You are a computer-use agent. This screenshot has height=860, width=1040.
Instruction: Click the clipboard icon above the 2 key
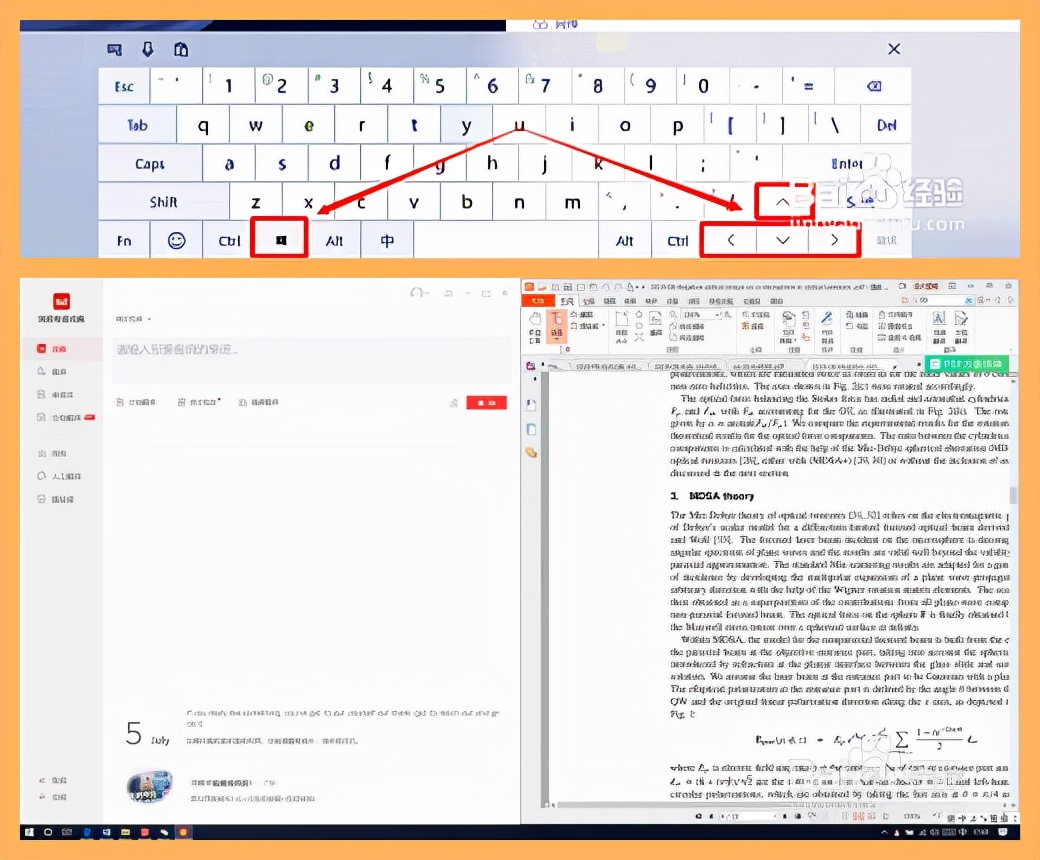tap(180, 49)
